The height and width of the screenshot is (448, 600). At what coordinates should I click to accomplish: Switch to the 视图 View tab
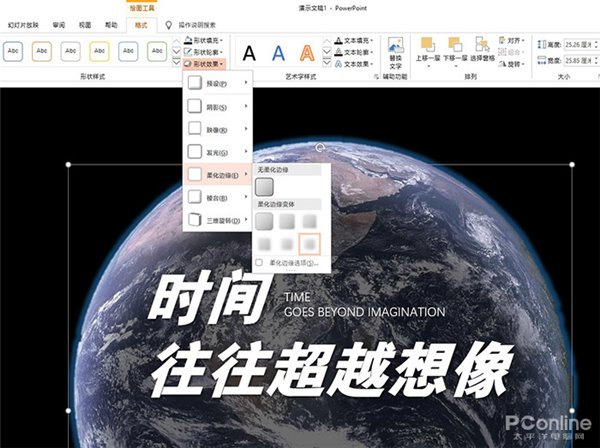click(x=85, y=22)
